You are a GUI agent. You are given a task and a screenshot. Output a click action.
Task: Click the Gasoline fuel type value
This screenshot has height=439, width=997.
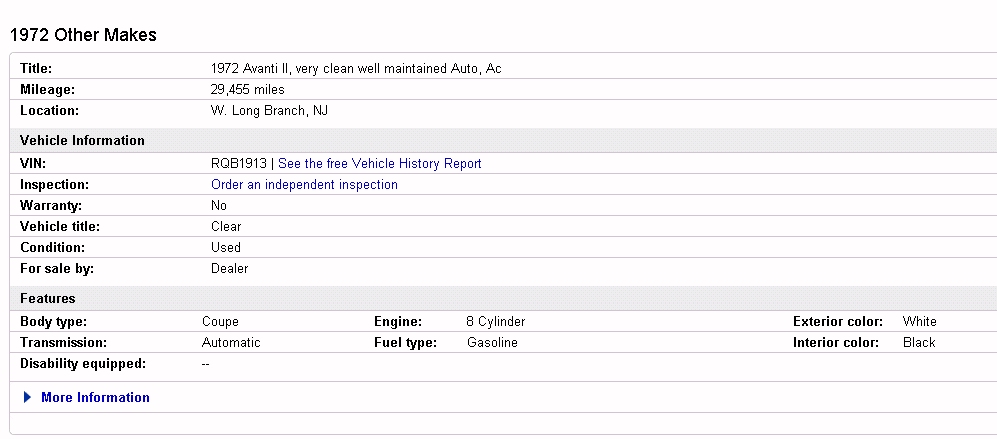[x=492, y=343]
